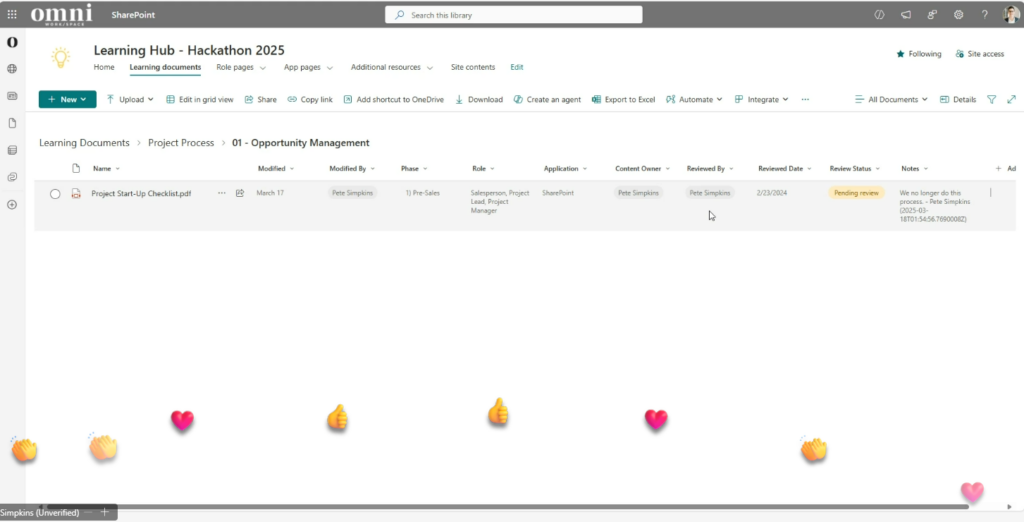The height and width of the screenshot is (522, 1024).
Task: Open the Reviewed Date column menu
Action: pyautogui.click(x=785, y=169)
